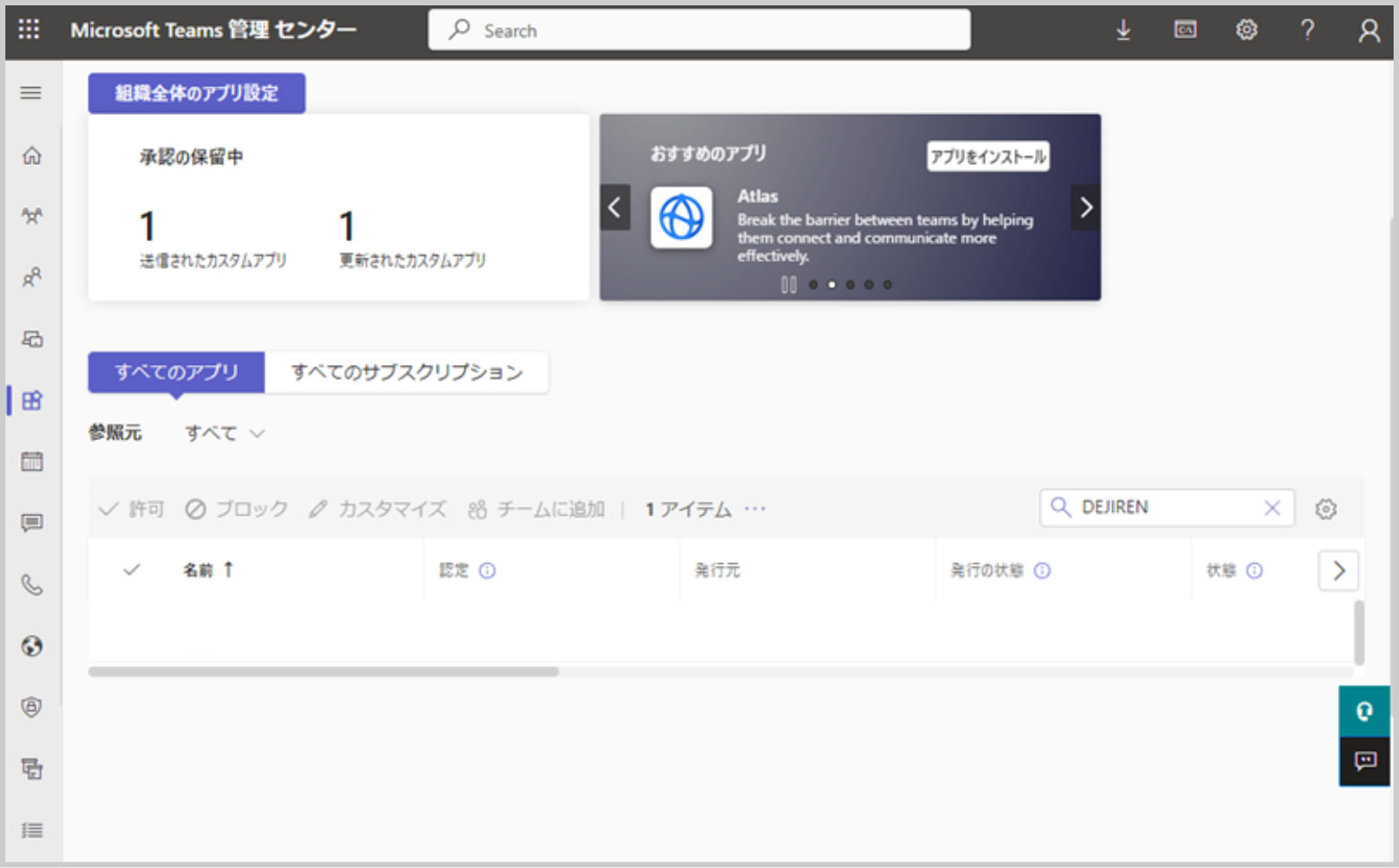Click the download icon in header
This screenshot has height=868, width=1399.
[x=1123, y=30]
